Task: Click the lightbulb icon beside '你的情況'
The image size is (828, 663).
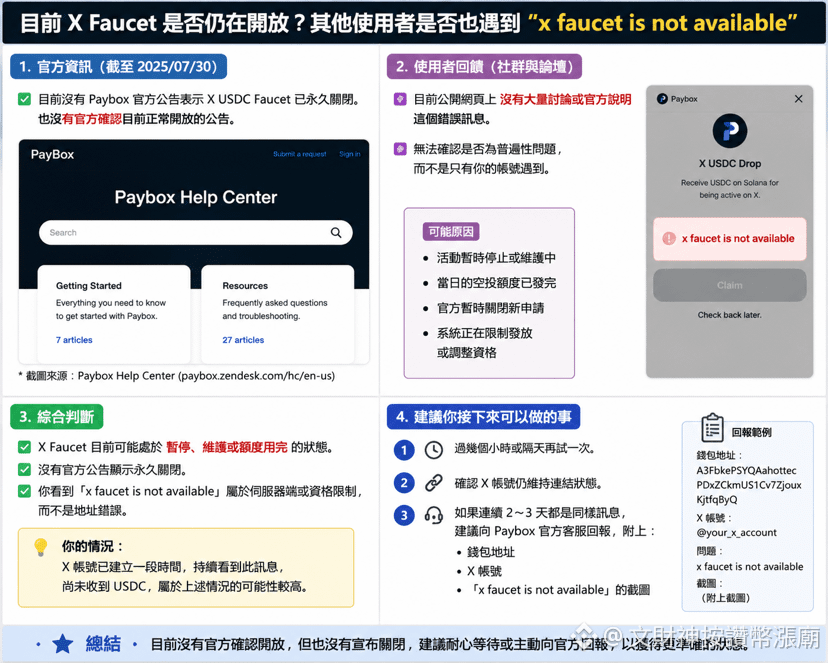Action: (41, 547)
